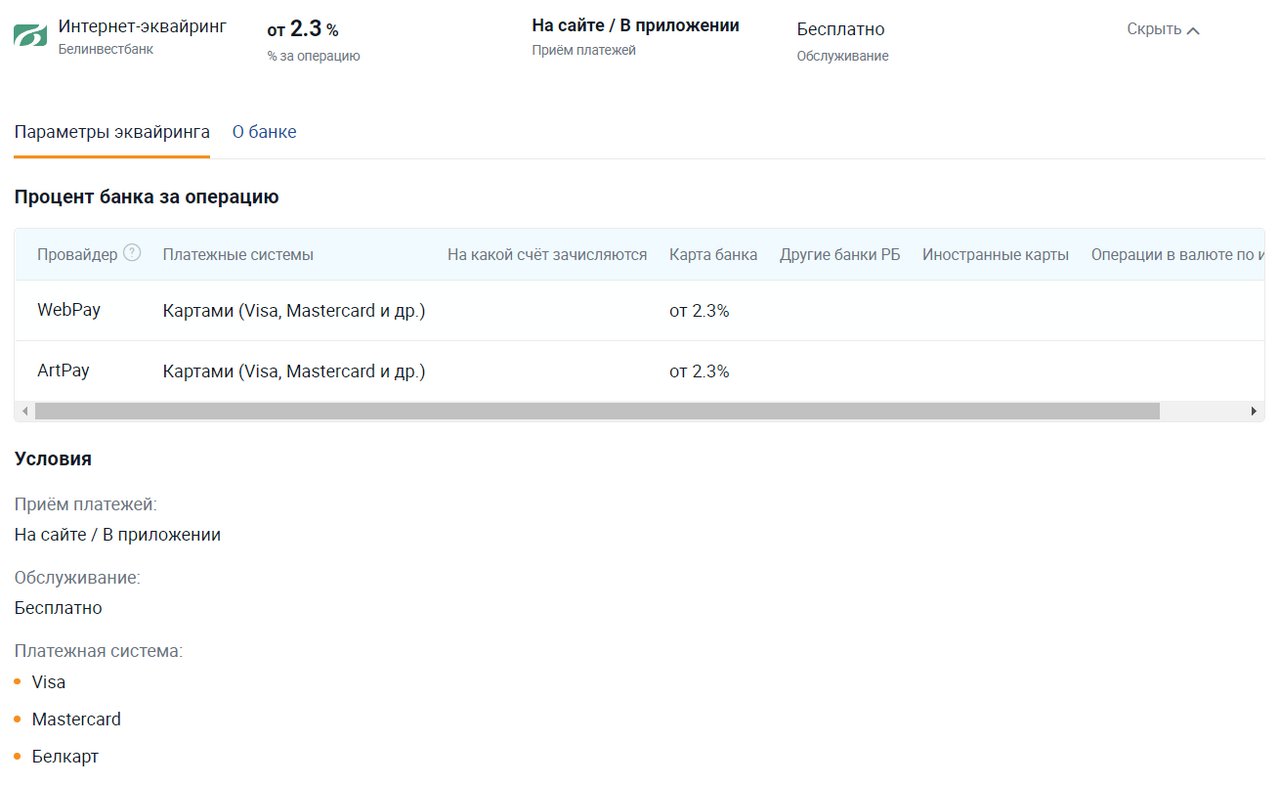
Task: Click the right arrow of the table scrollbar
Action: pos(1254,411)
